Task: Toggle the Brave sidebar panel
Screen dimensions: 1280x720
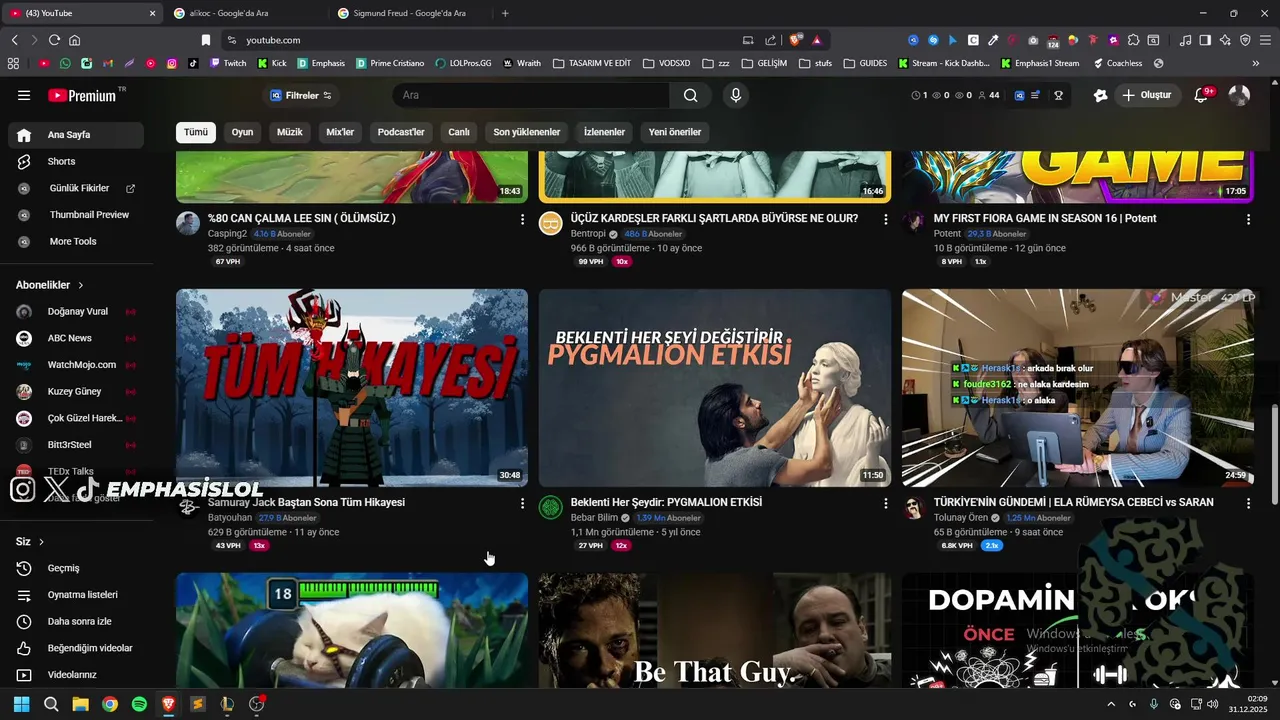Action: [1205, 40]
